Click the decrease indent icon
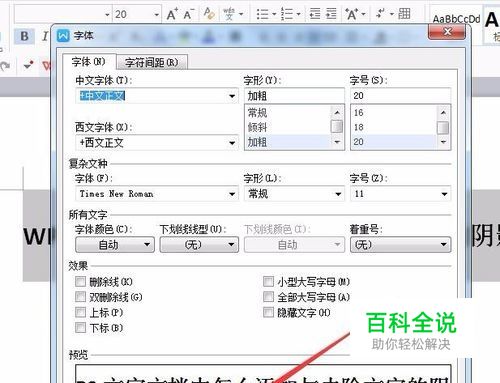Screen dimensions: 500x383 click(315, 14)
